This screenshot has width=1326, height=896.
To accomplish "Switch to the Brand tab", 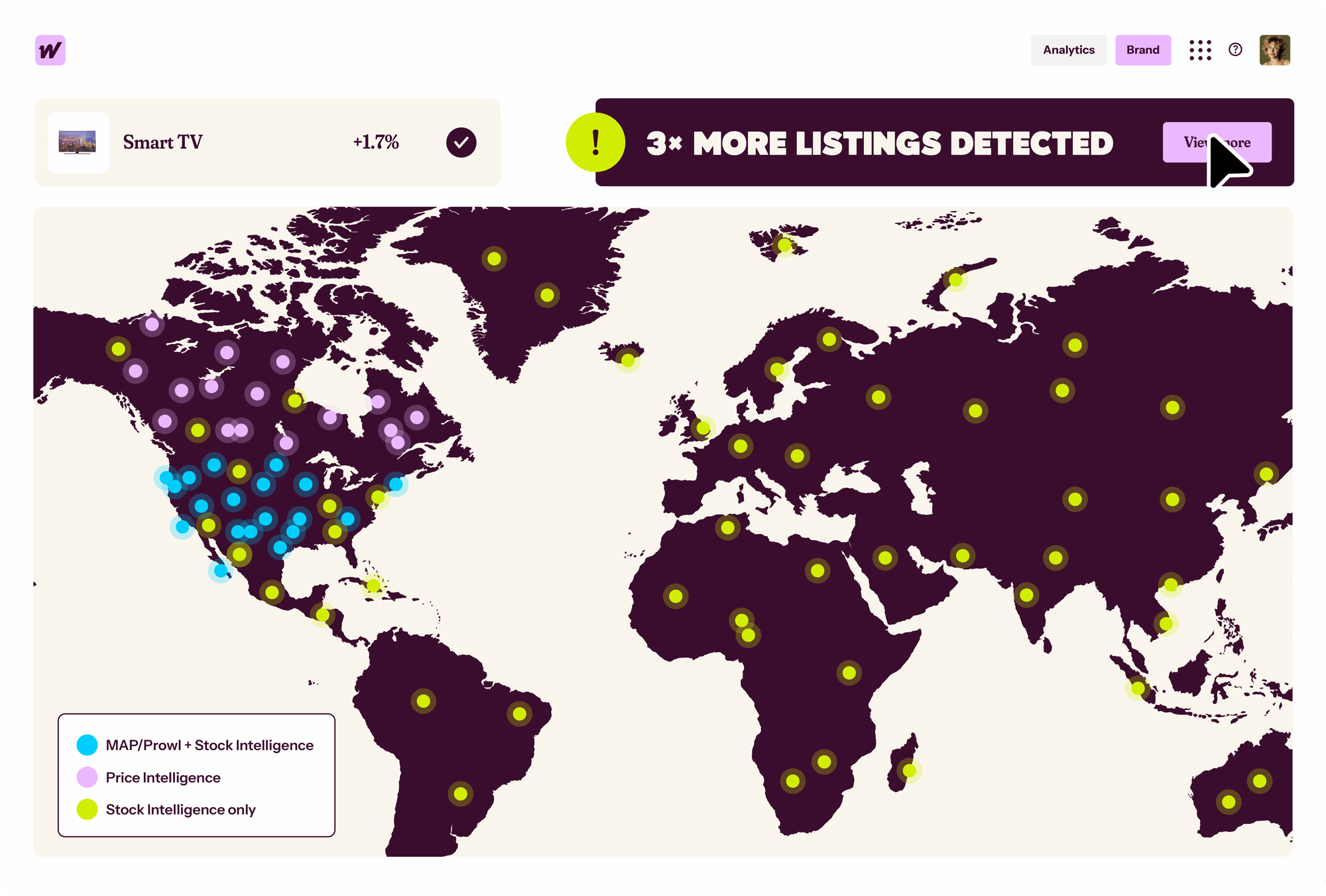I will [x=1142, y=50].
